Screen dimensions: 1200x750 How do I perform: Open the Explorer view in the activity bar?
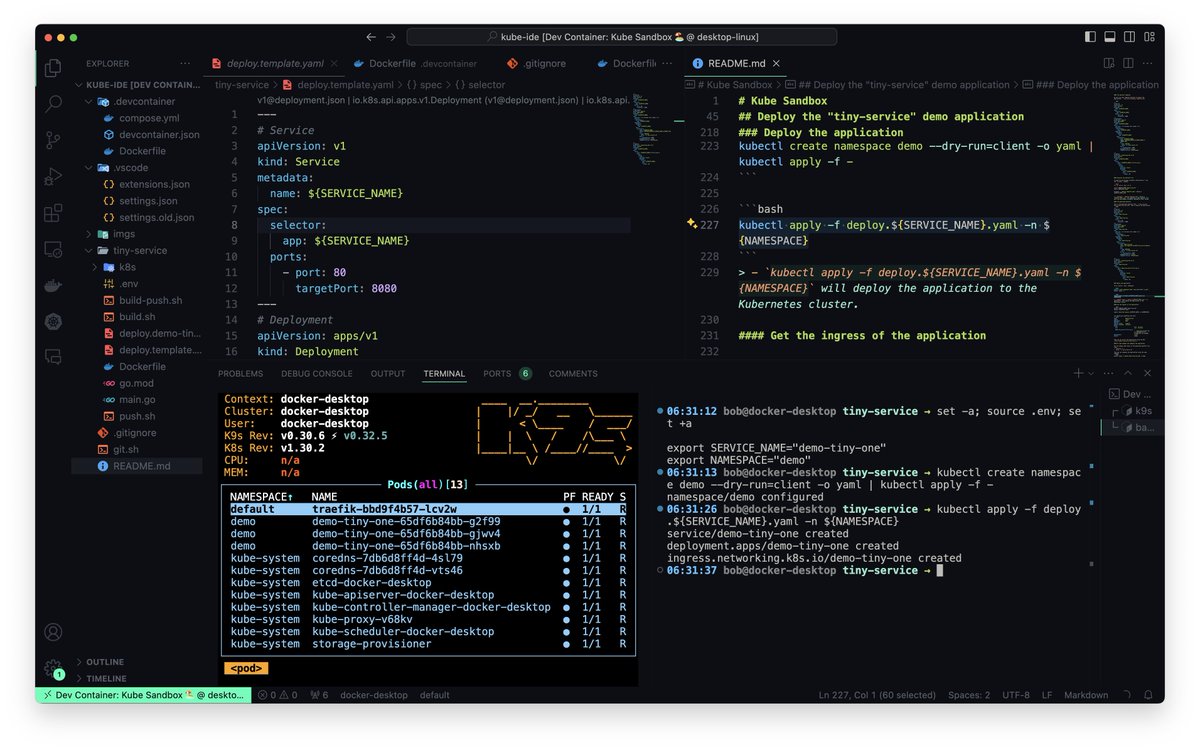[53, 68]
